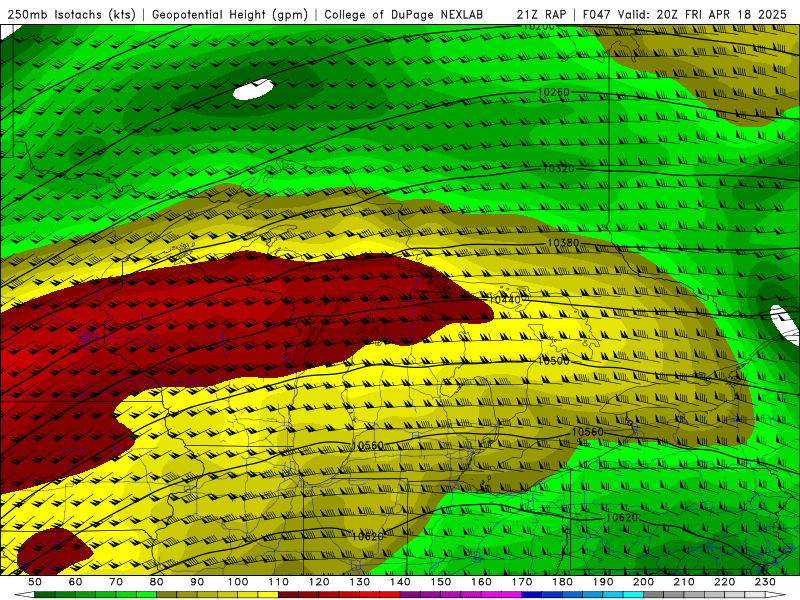Click the 90 value on the color scale
The height and width of the screenshot is (600, 800).
(x=197, y=582)
